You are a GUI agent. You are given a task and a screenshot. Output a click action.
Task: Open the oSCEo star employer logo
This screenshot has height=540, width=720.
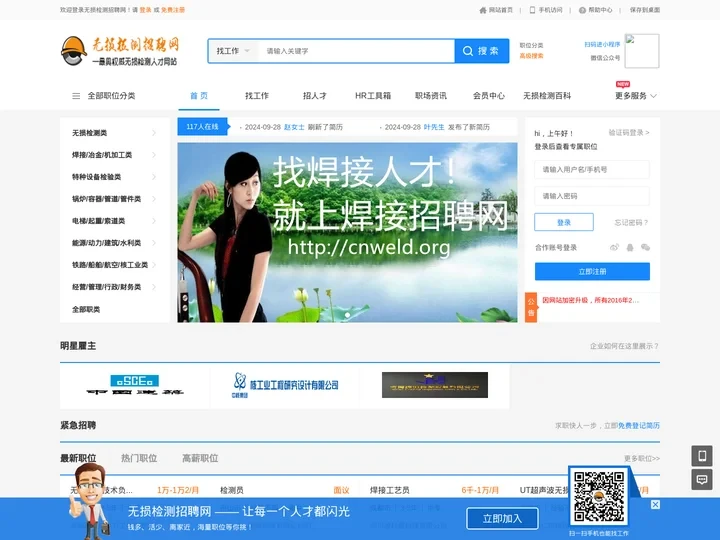tap(135, 385)
